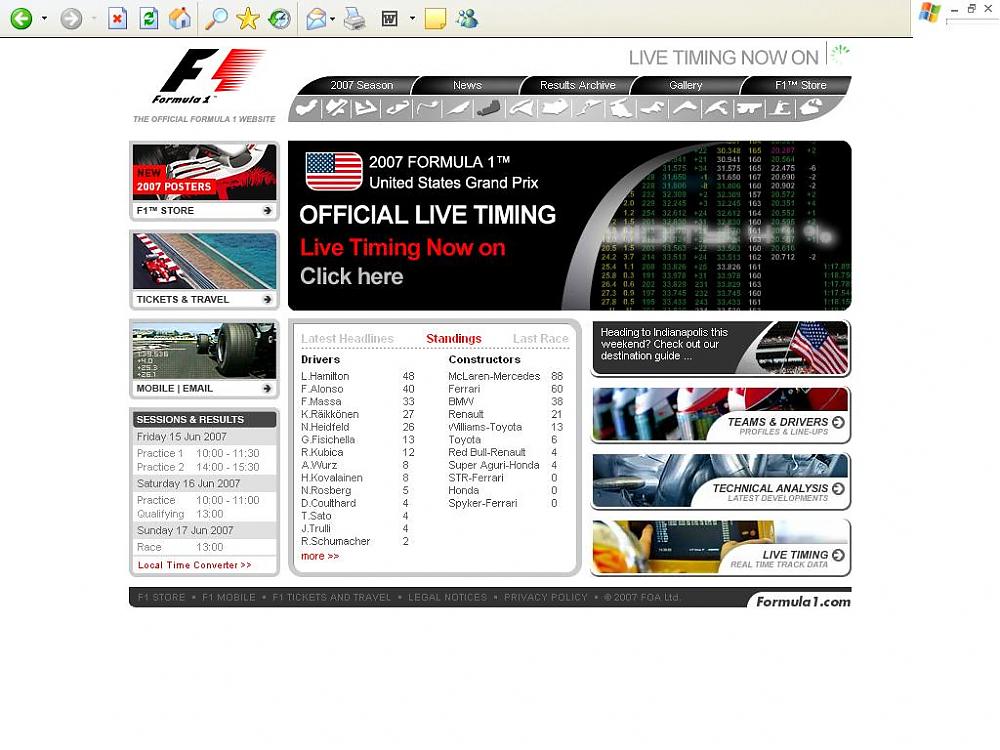1000x750 pixels.
Task: Select the Malaysian Grand Prix circuit icon
Action: point(336,108)
